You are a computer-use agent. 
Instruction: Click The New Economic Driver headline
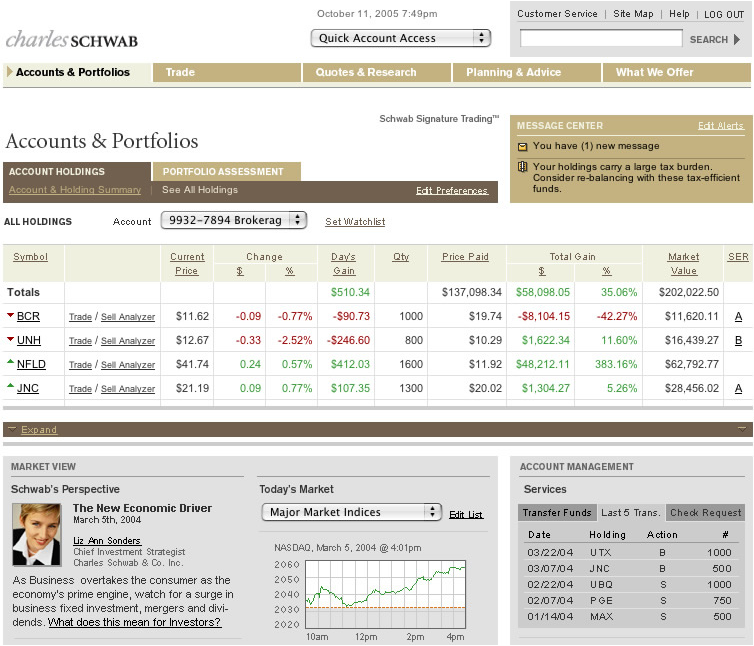(x=142, y=508)
